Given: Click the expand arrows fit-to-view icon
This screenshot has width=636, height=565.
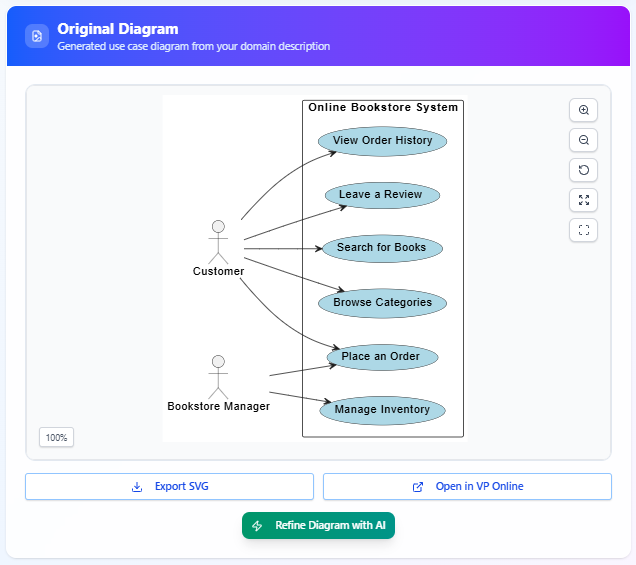Looking at the screenshot, I should [x=584, y=200].
